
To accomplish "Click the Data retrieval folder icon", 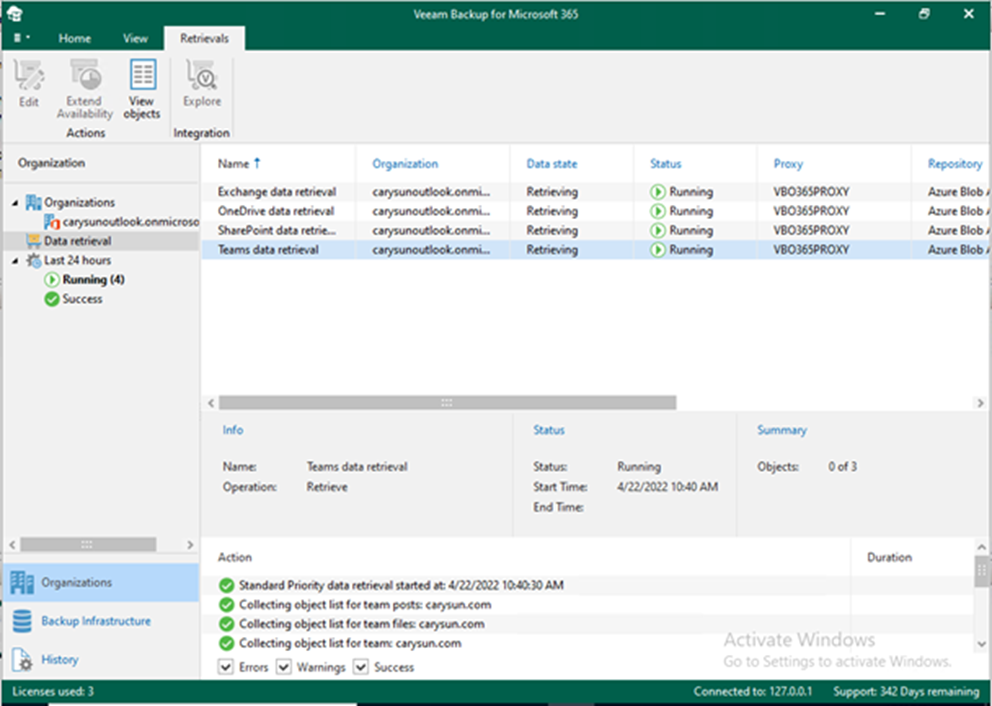I will tap(33, 241).
